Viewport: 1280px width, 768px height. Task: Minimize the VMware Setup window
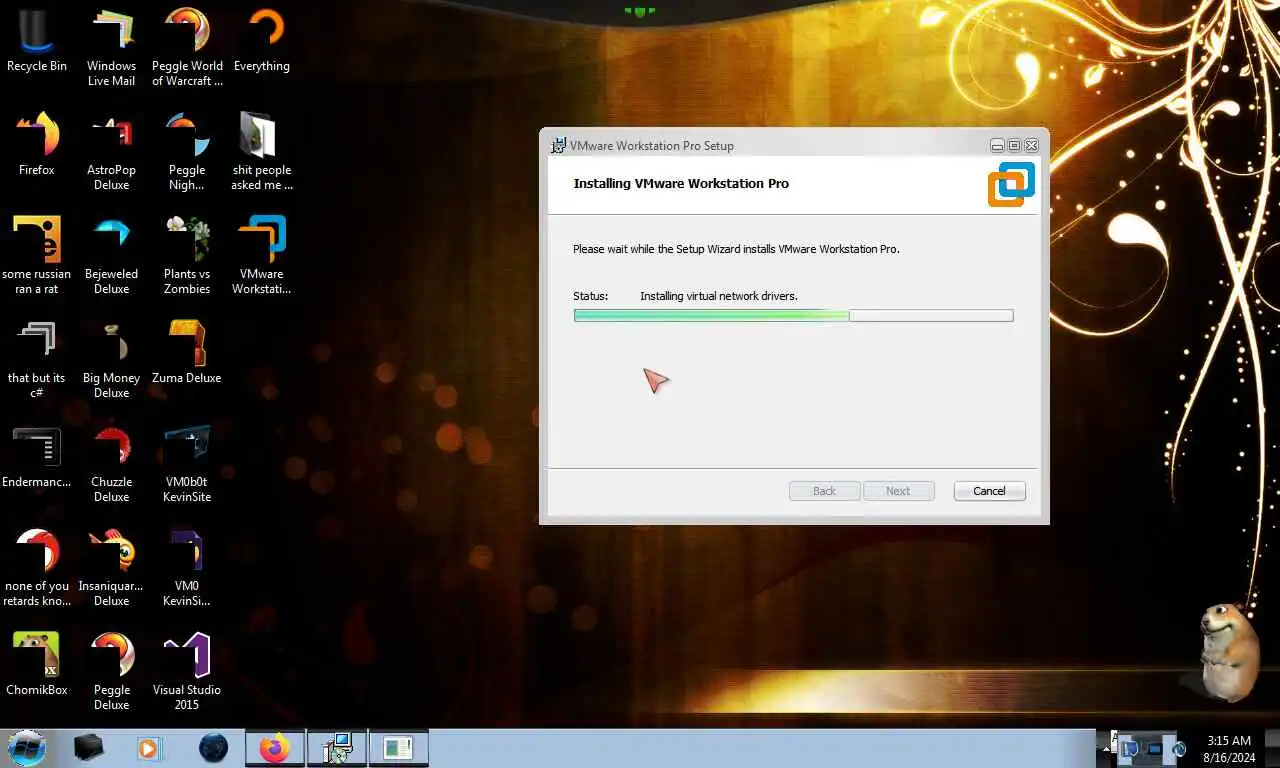click(997, 145)
